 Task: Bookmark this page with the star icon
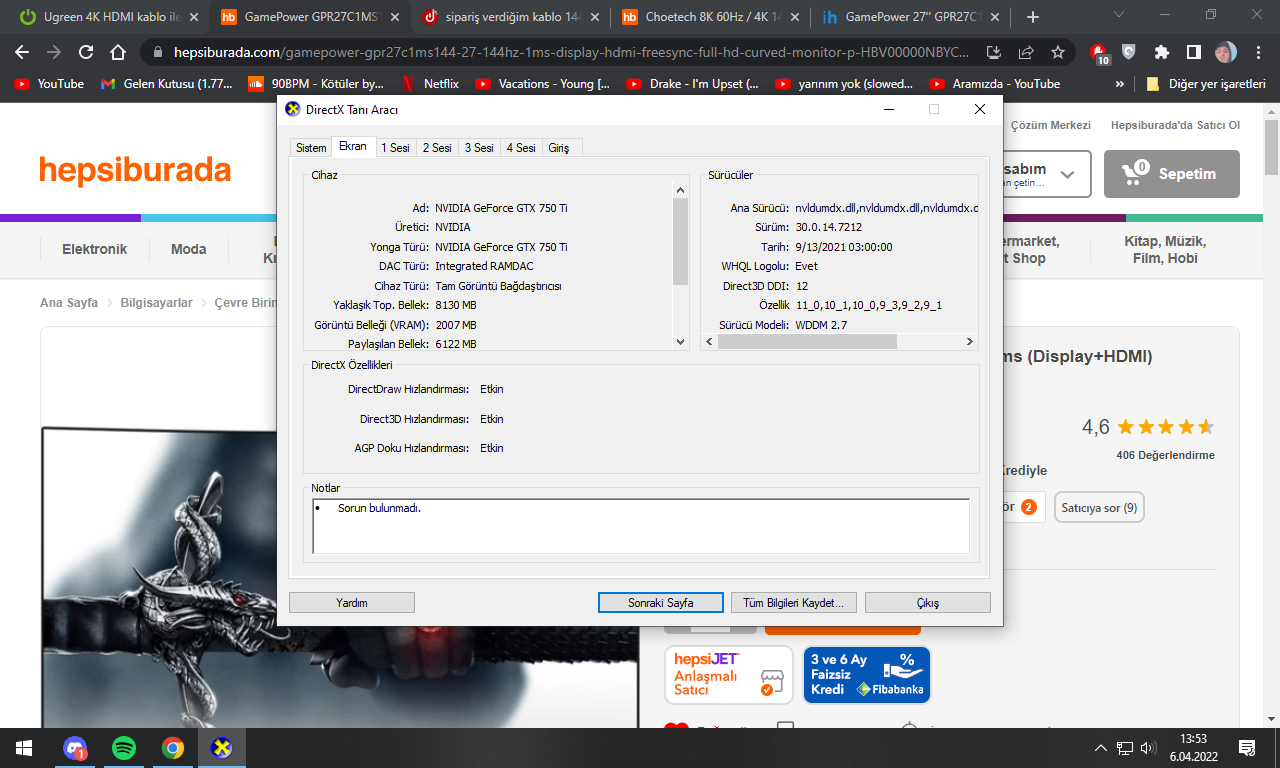point(1058,52)
